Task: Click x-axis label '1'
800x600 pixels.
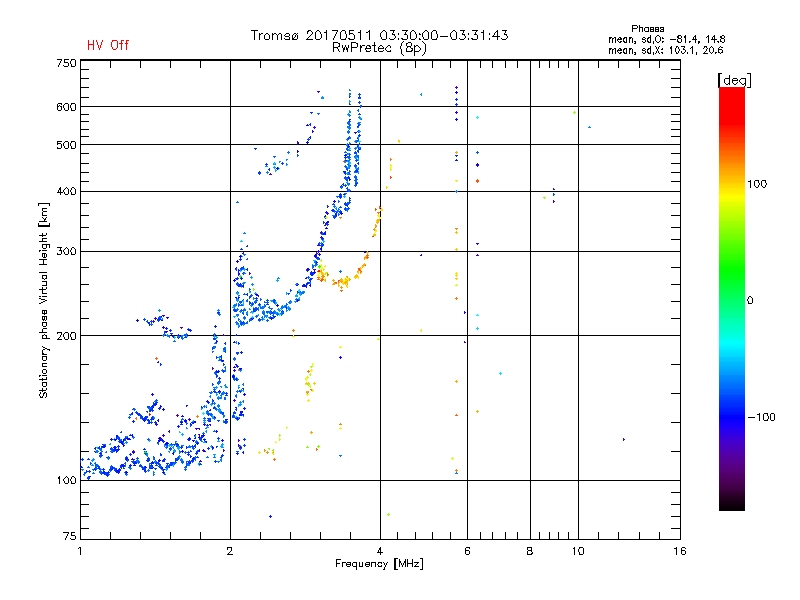Action: point(80,551)
